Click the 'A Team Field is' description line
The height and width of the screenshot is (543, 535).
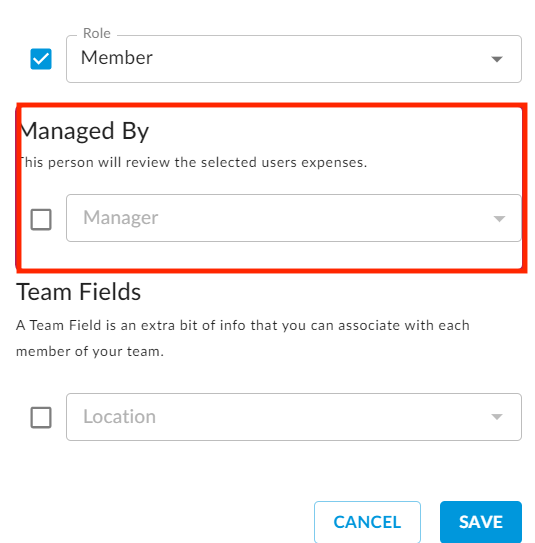tap(243, 326)
